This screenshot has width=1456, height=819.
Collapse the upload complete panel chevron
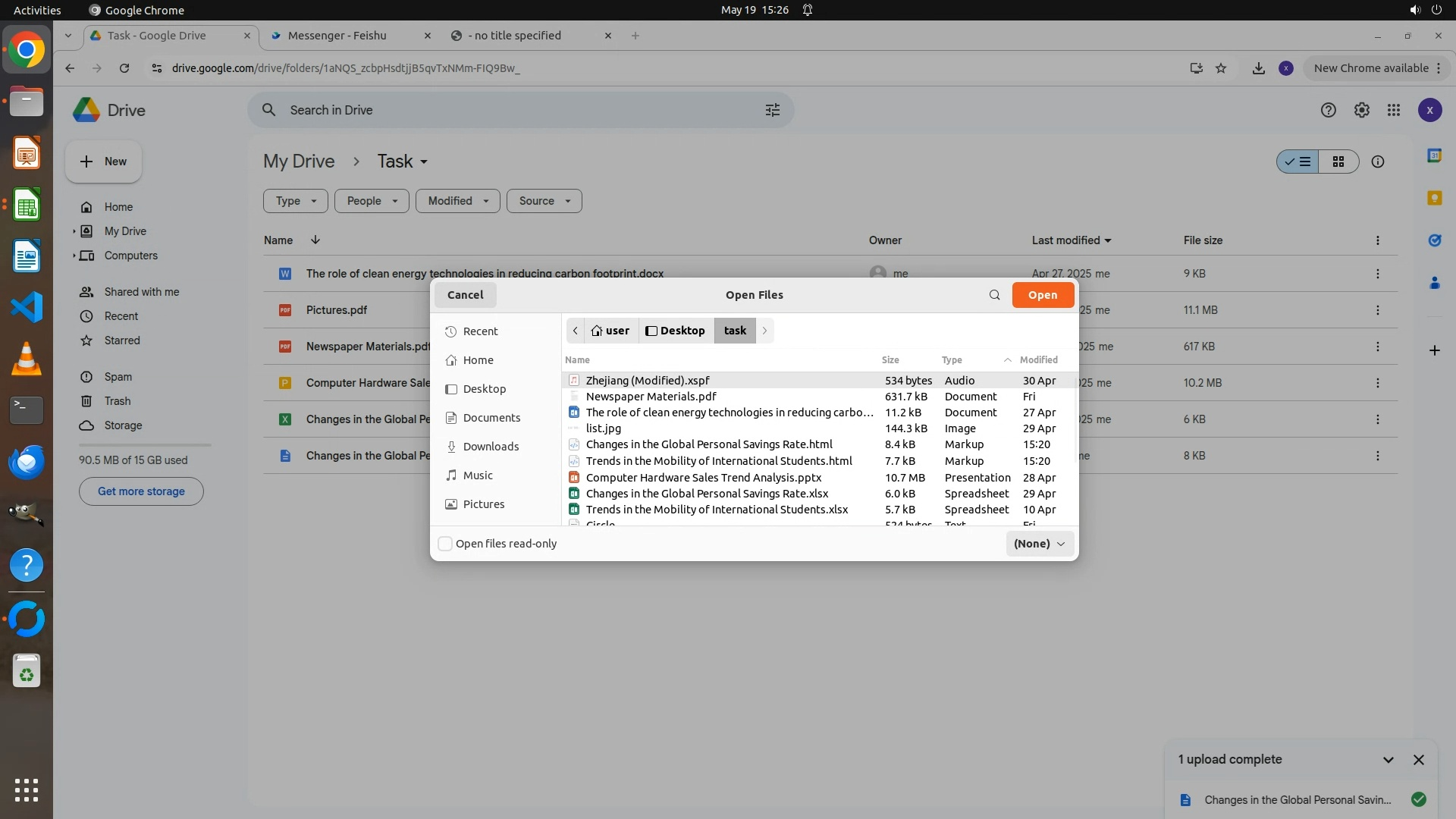pyautogui.click(x=1388, y=760)
